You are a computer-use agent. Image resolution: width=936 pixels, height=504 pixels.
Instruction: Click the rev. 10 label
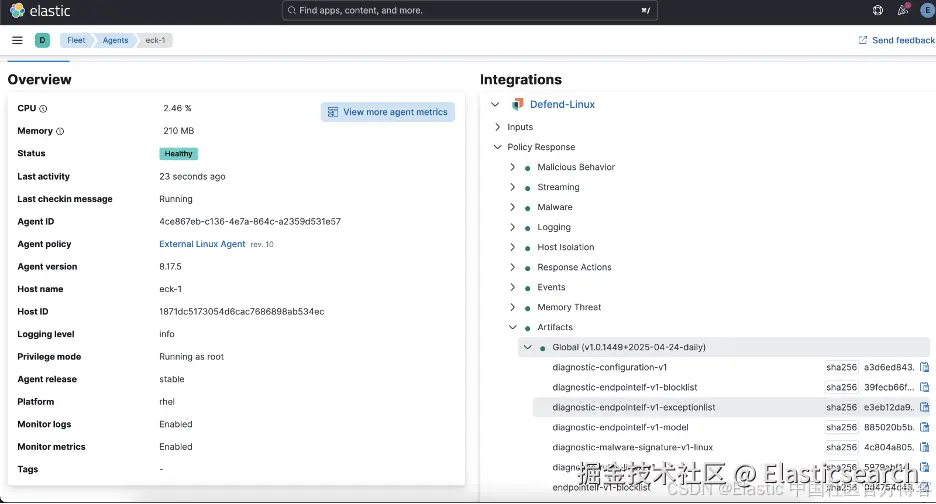[x=262, y=244]
